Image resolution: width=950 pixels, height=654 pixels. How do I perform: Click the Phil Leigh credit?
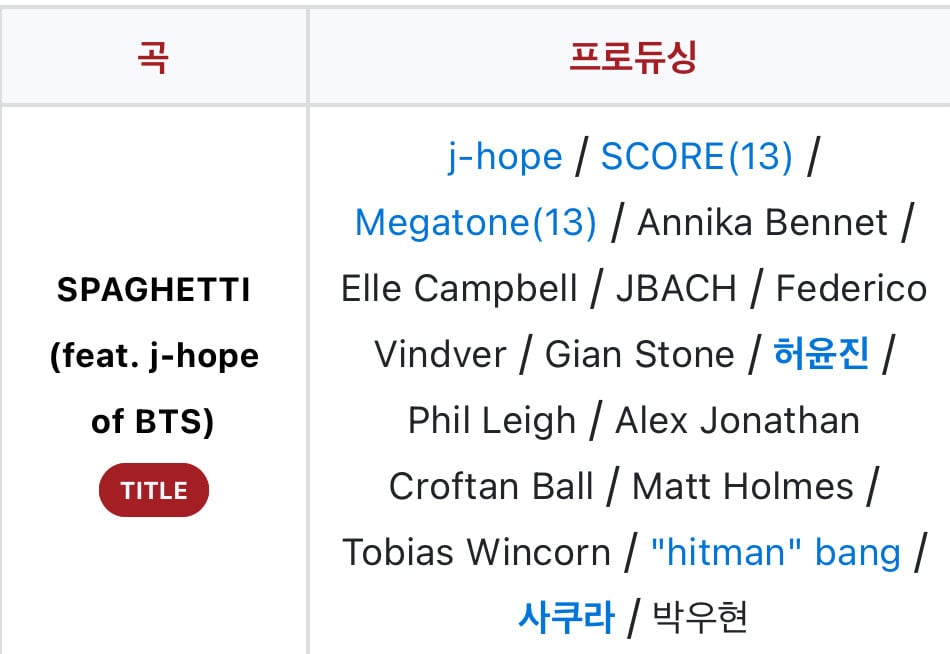tap(491, 420)
